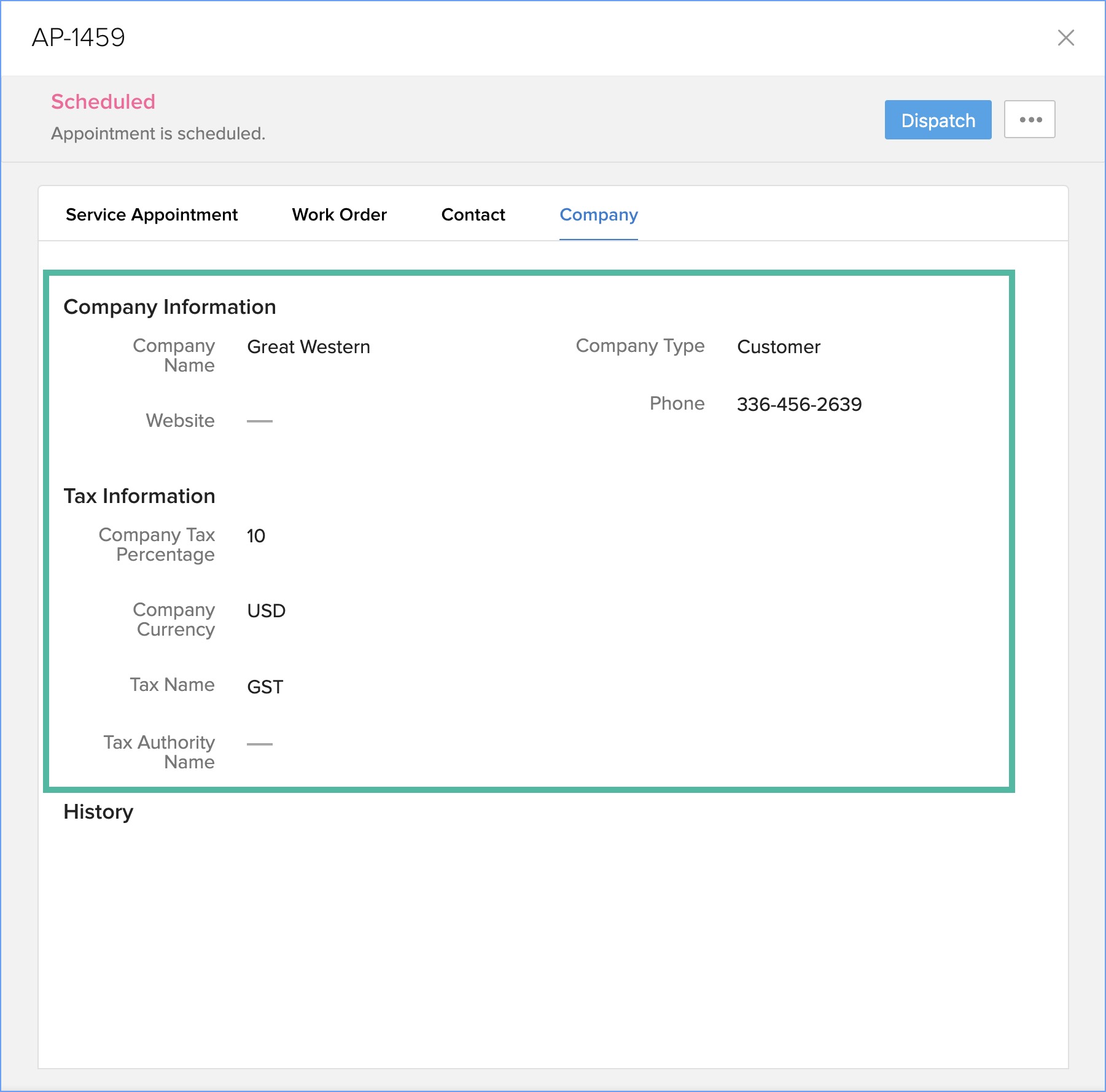Click the USD currency value
1106x1092 pixels.
tap(266, 611)
